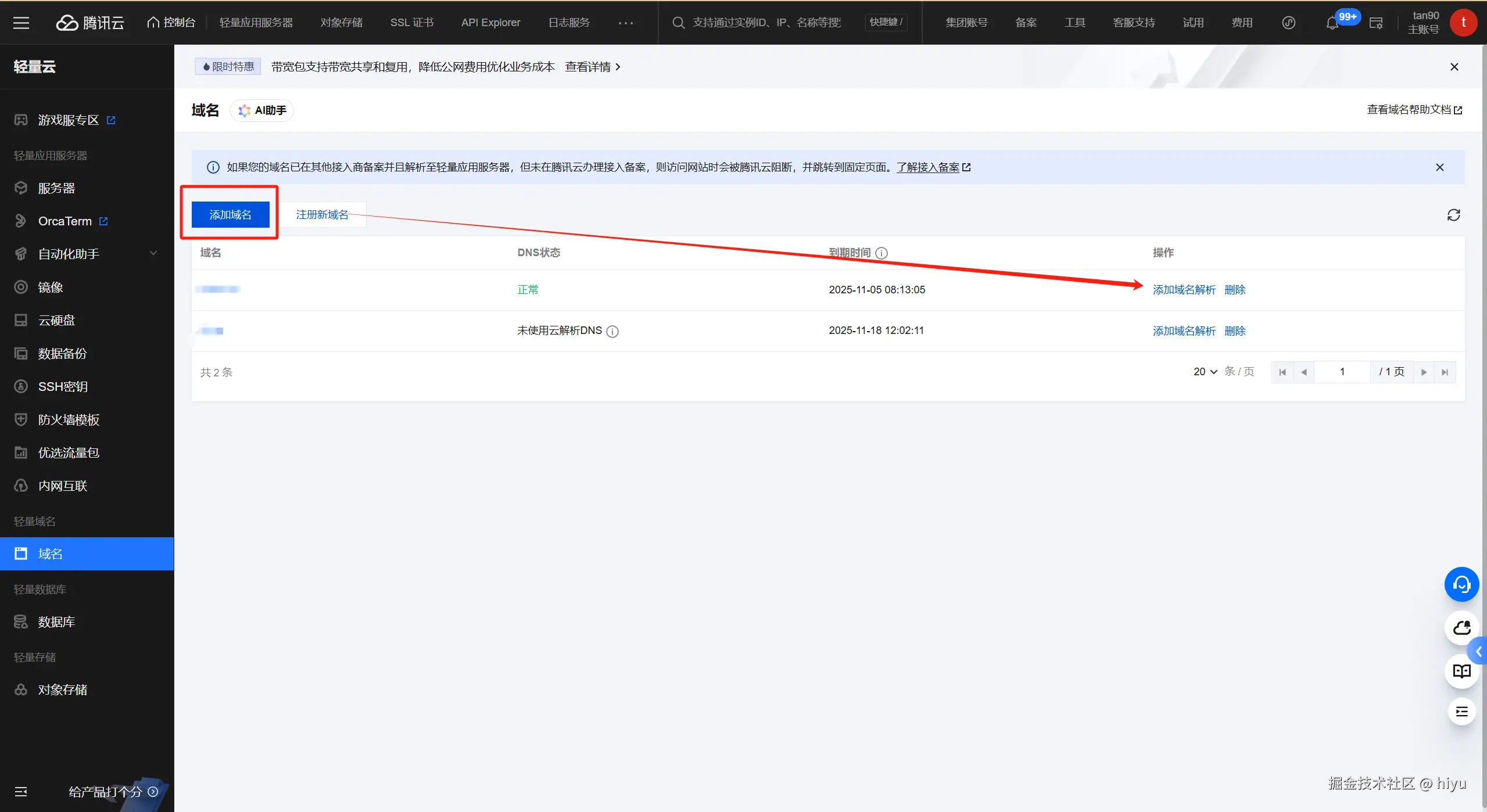Open SSL 证书 in the top navigation

411,23
